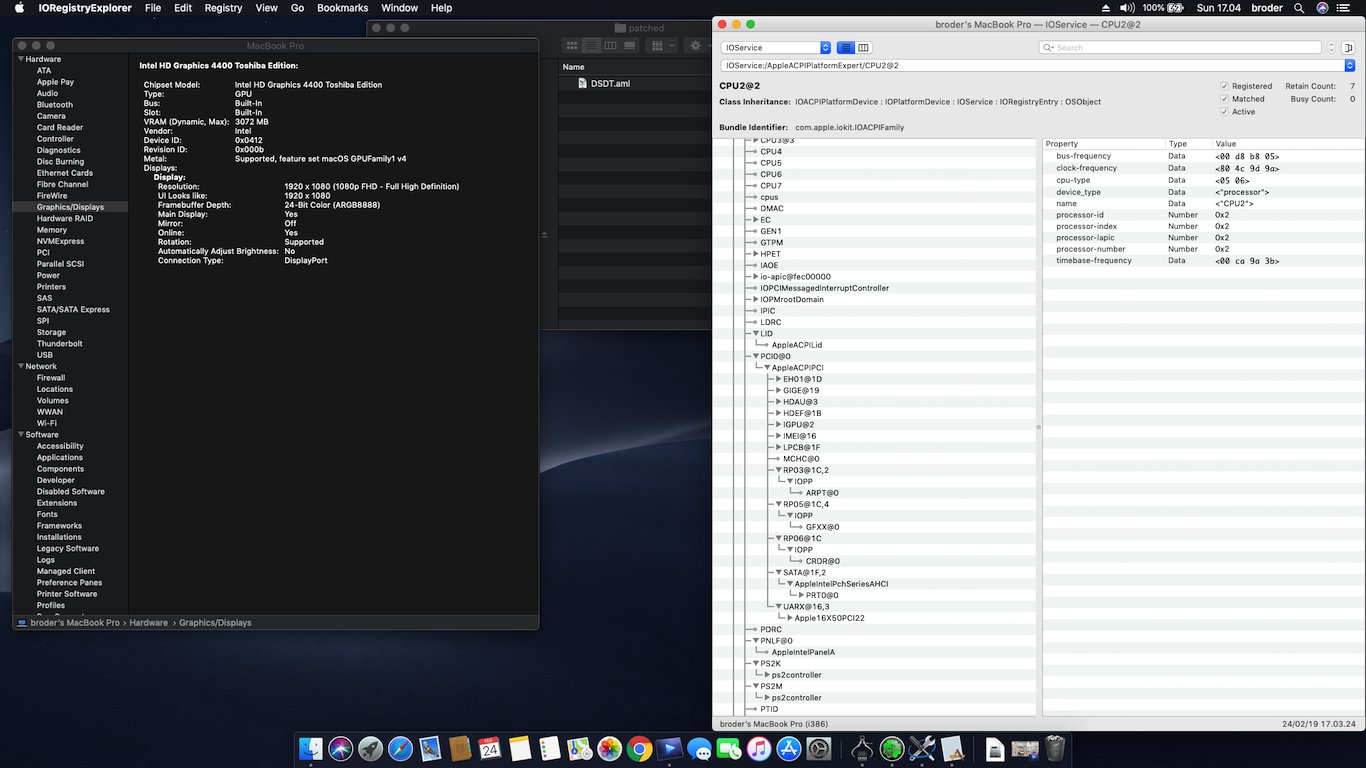1366x768 pixels.
Task: Open Finder action gear menu
Action: [700, 46]
